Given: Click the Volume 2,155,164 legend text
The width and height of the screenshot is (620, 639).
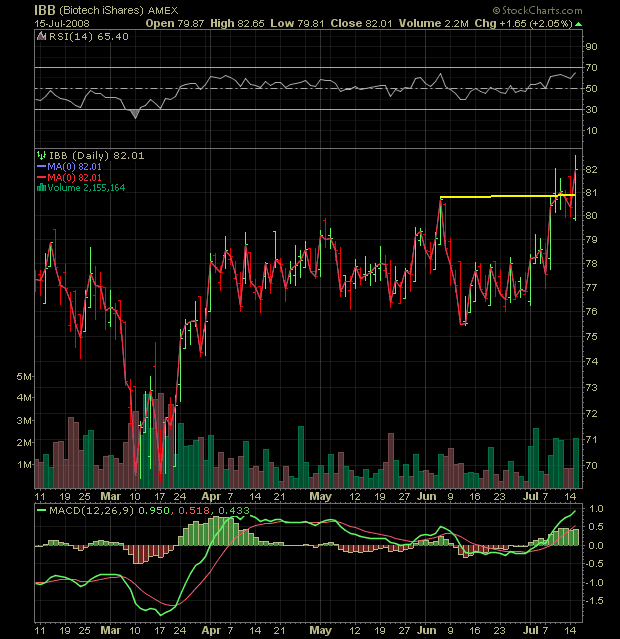Looking at the screenshot, I should 86,188.
